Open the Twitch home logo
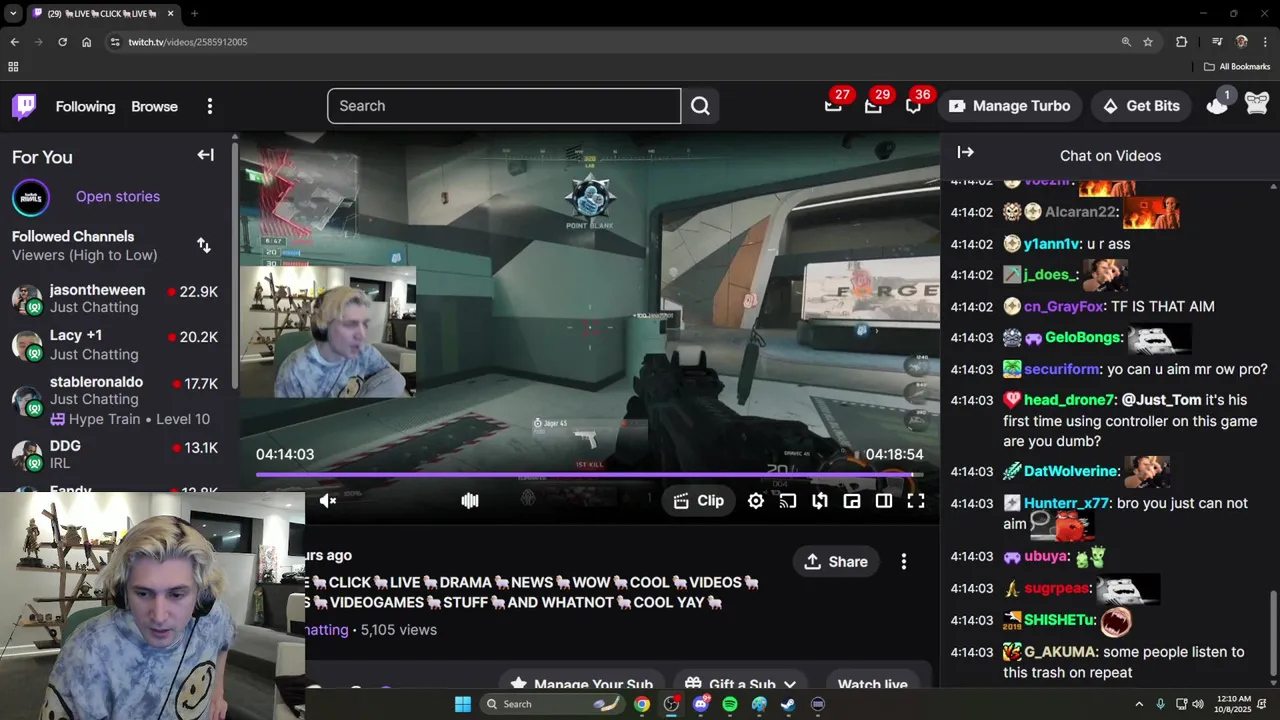This screenshot has width=1280, height=720. 24,106
